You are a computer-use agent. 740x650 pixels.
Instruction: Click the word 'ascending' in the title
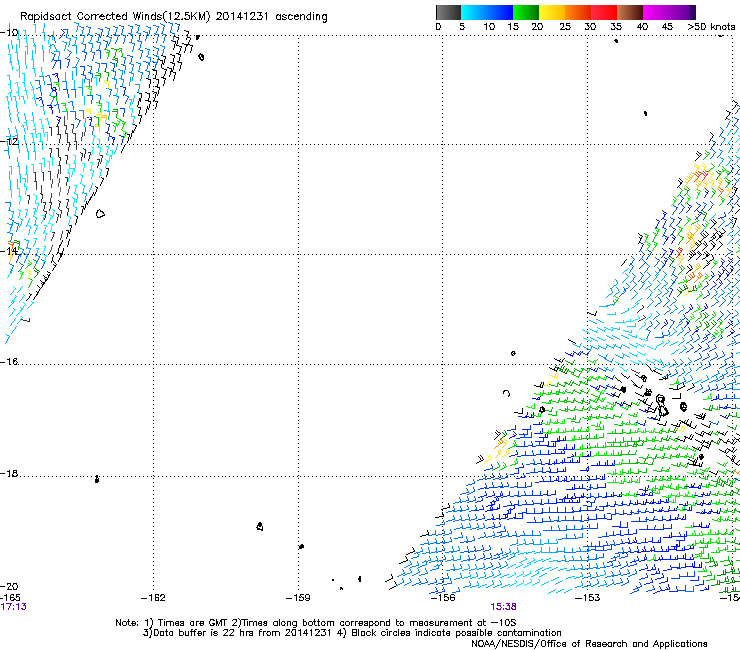(301, 17)
